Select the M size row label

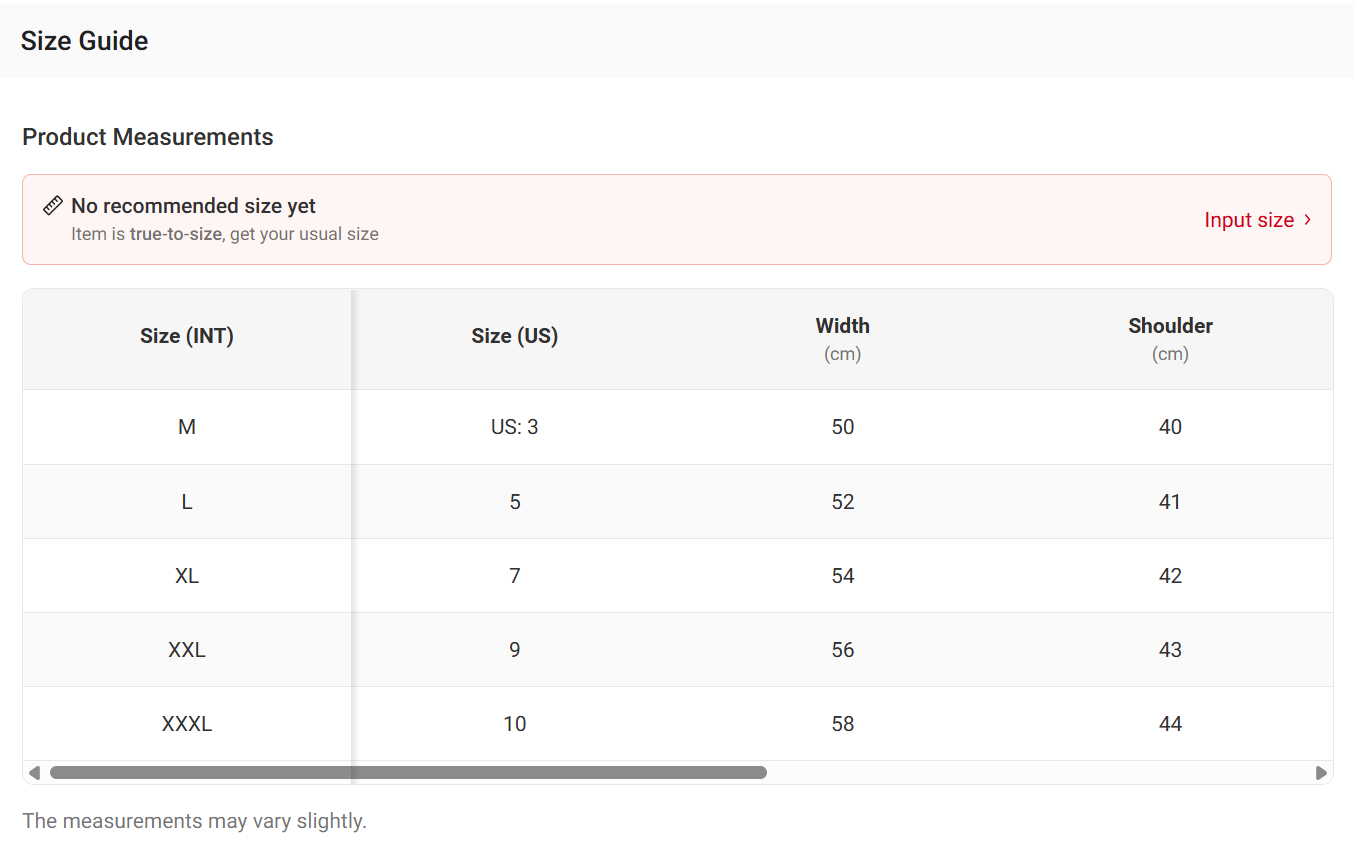click(x=187, y=427)
